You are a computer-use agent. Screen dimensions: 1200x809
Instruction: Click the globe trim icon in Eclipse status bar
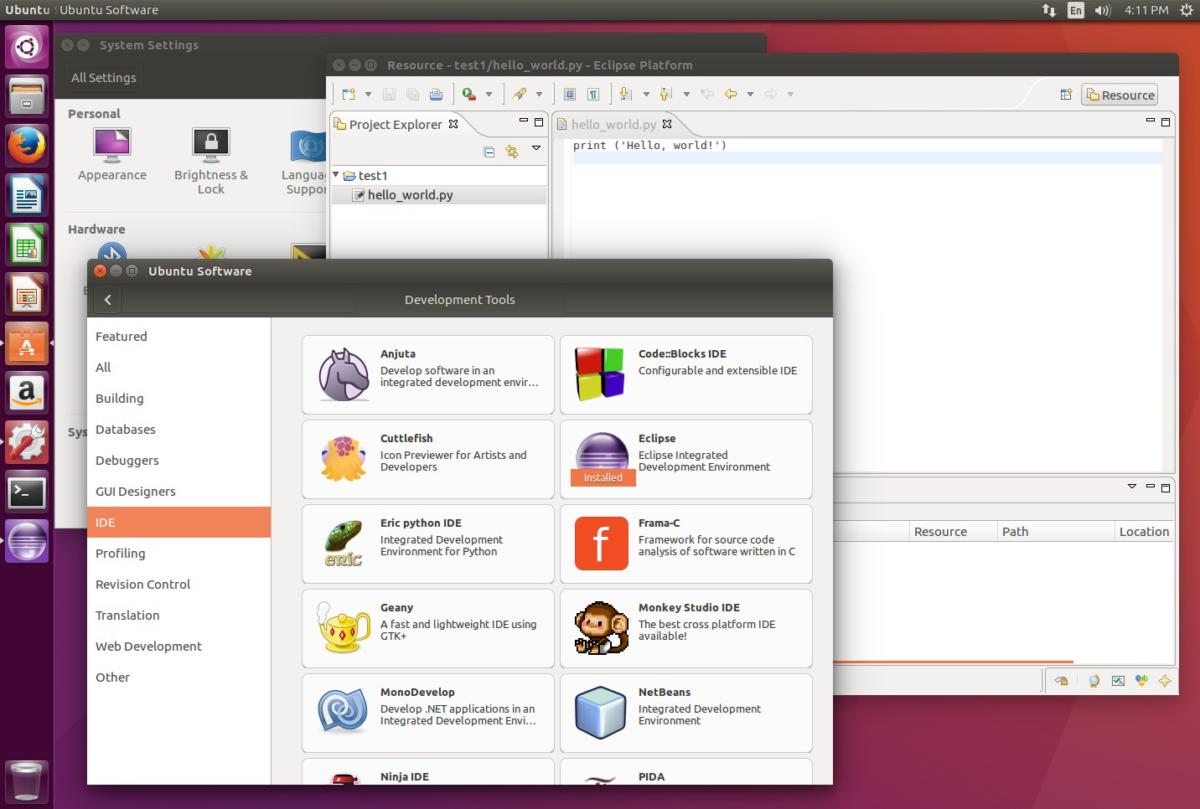[1094, 681]
